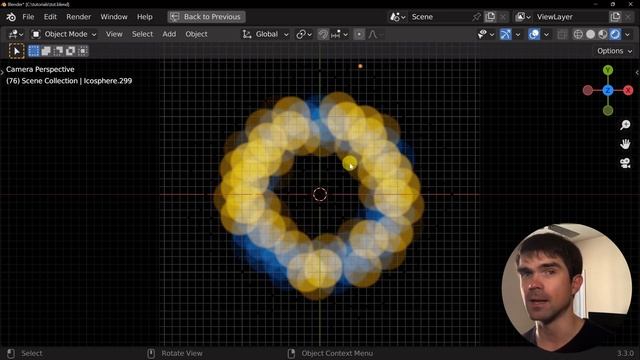This screenshot has width=640, height=360.
Task: Open the Global transform orientation dropdown
Action: coord(265,34)
